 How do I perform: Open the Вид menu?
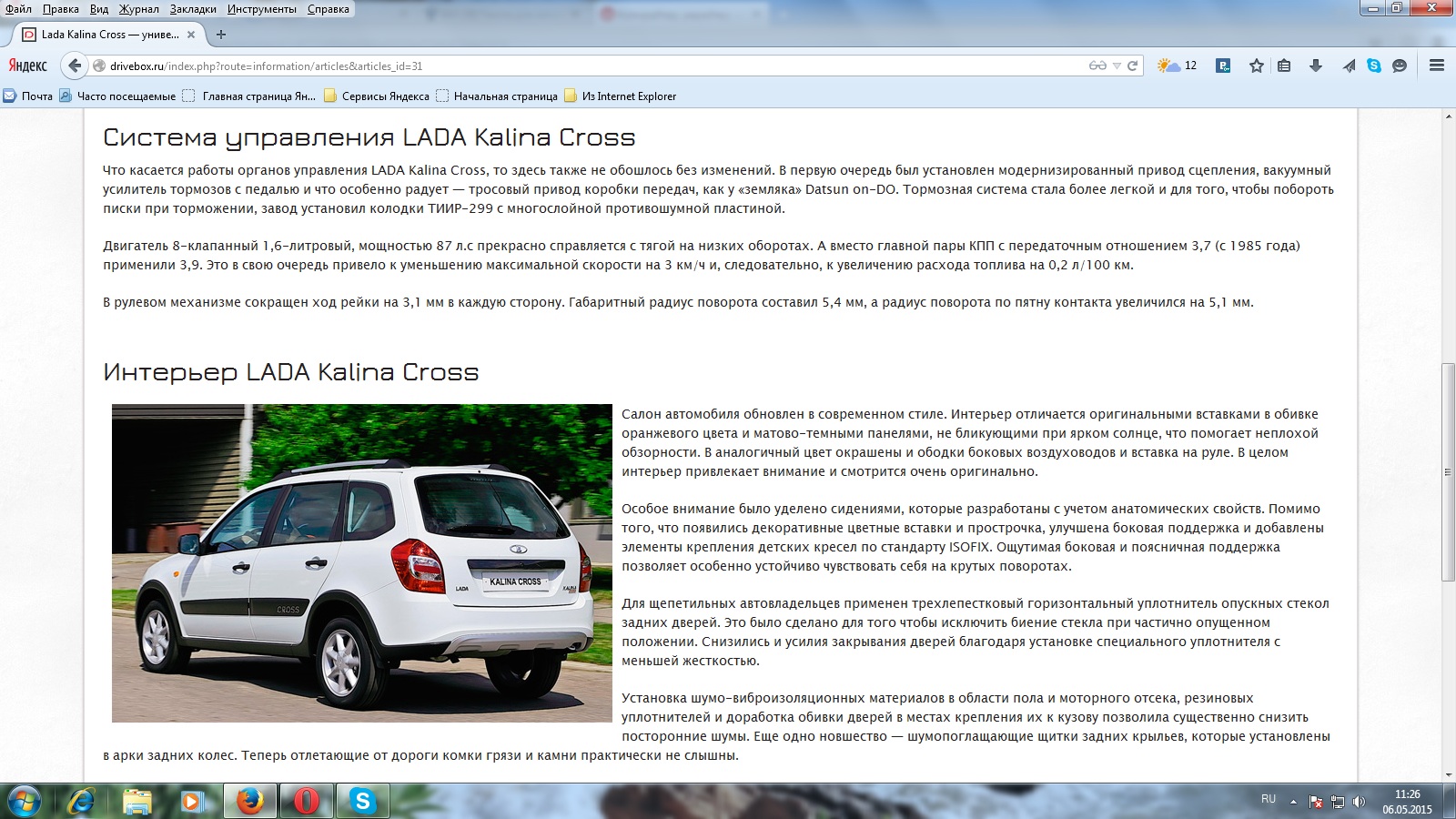[x=99, y=9]
